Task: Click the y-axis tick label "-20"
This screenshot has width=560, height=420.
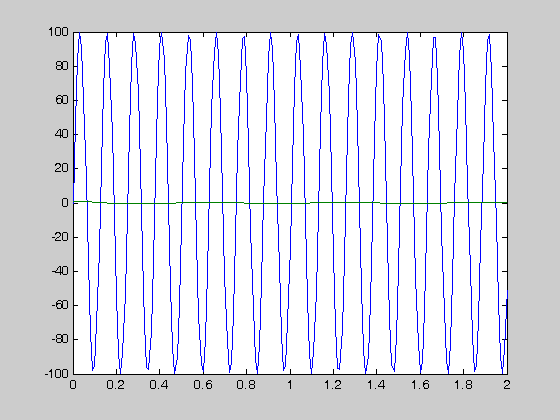Action: [x=60, y=237]
